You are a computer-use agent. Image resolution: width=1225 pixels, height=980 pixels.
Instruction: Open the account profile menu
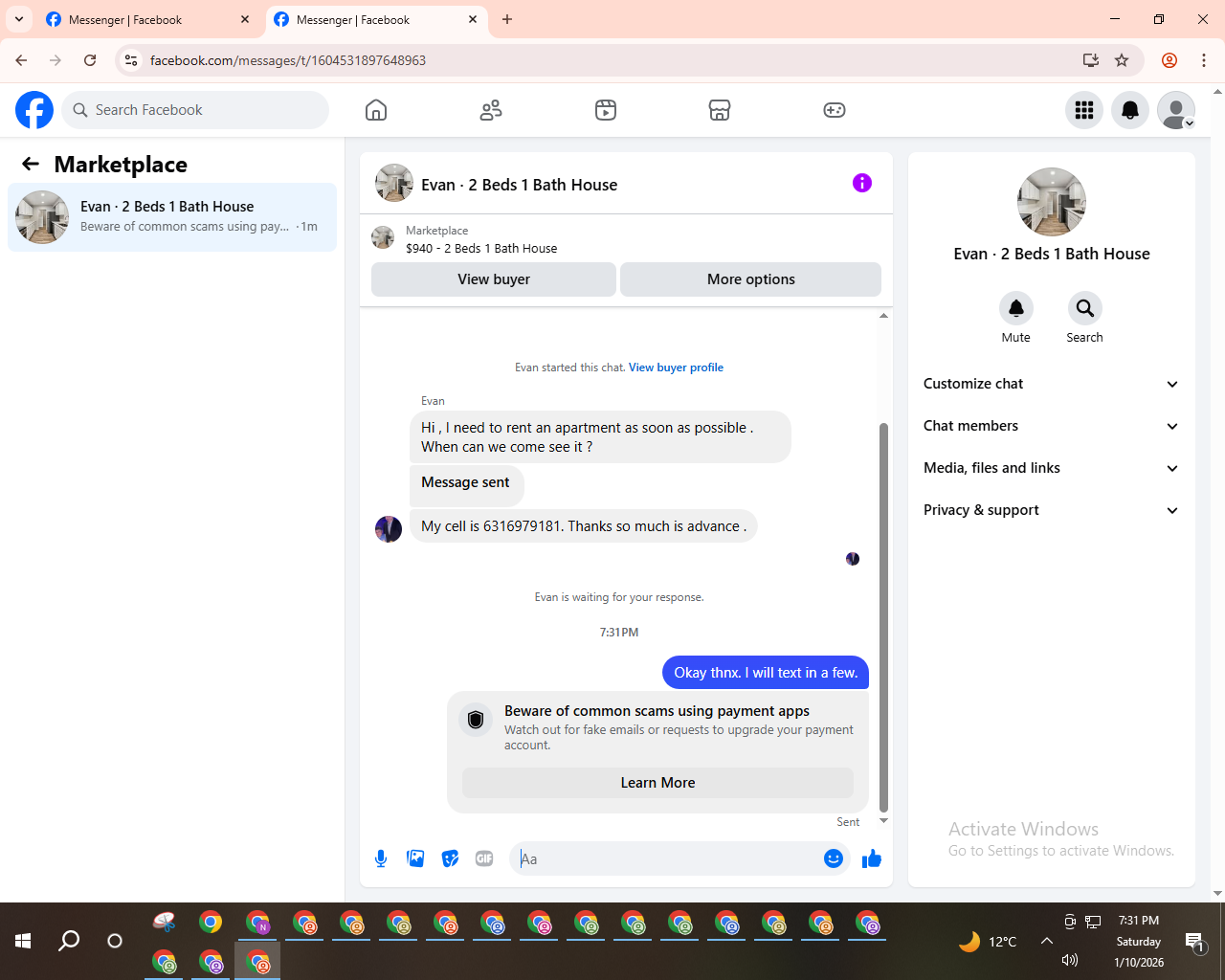(x=1176, y=110)
